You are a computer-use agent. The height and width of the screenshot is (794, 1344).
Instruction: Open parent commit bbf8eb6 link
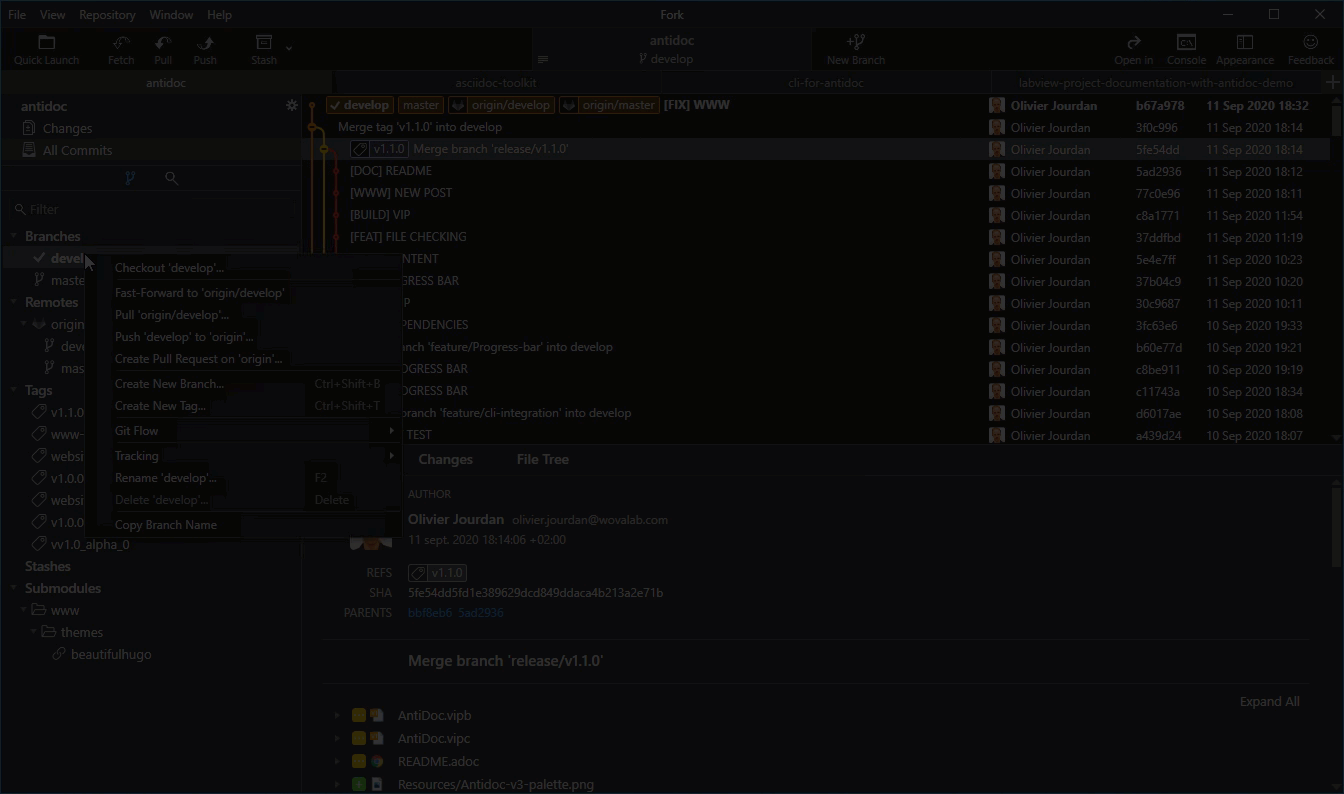(x=430, y=612)
